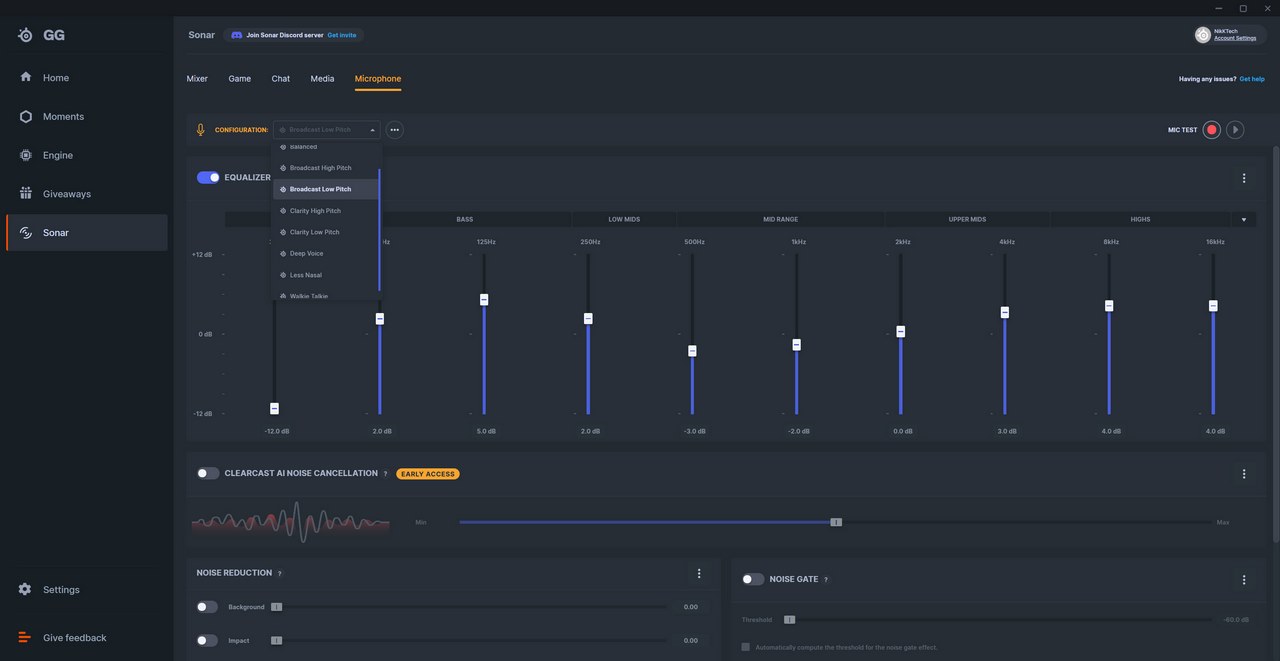Viewport: 1280px width, 661px height.
Task: Select the Sonar sidebar icon
Action: click(25, 233)
